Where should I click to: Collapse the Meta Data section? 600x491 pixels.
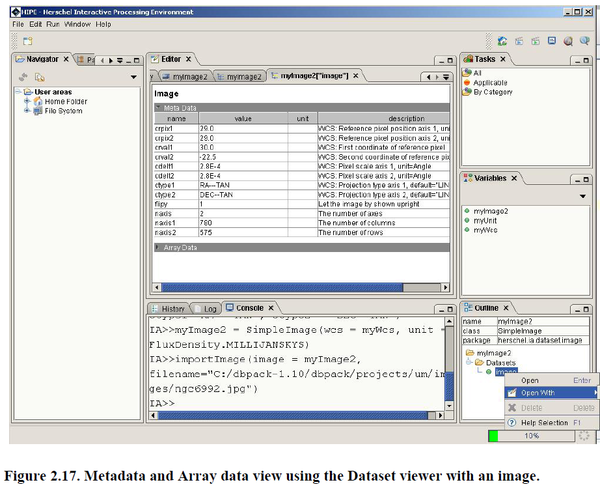pos(158,108)
